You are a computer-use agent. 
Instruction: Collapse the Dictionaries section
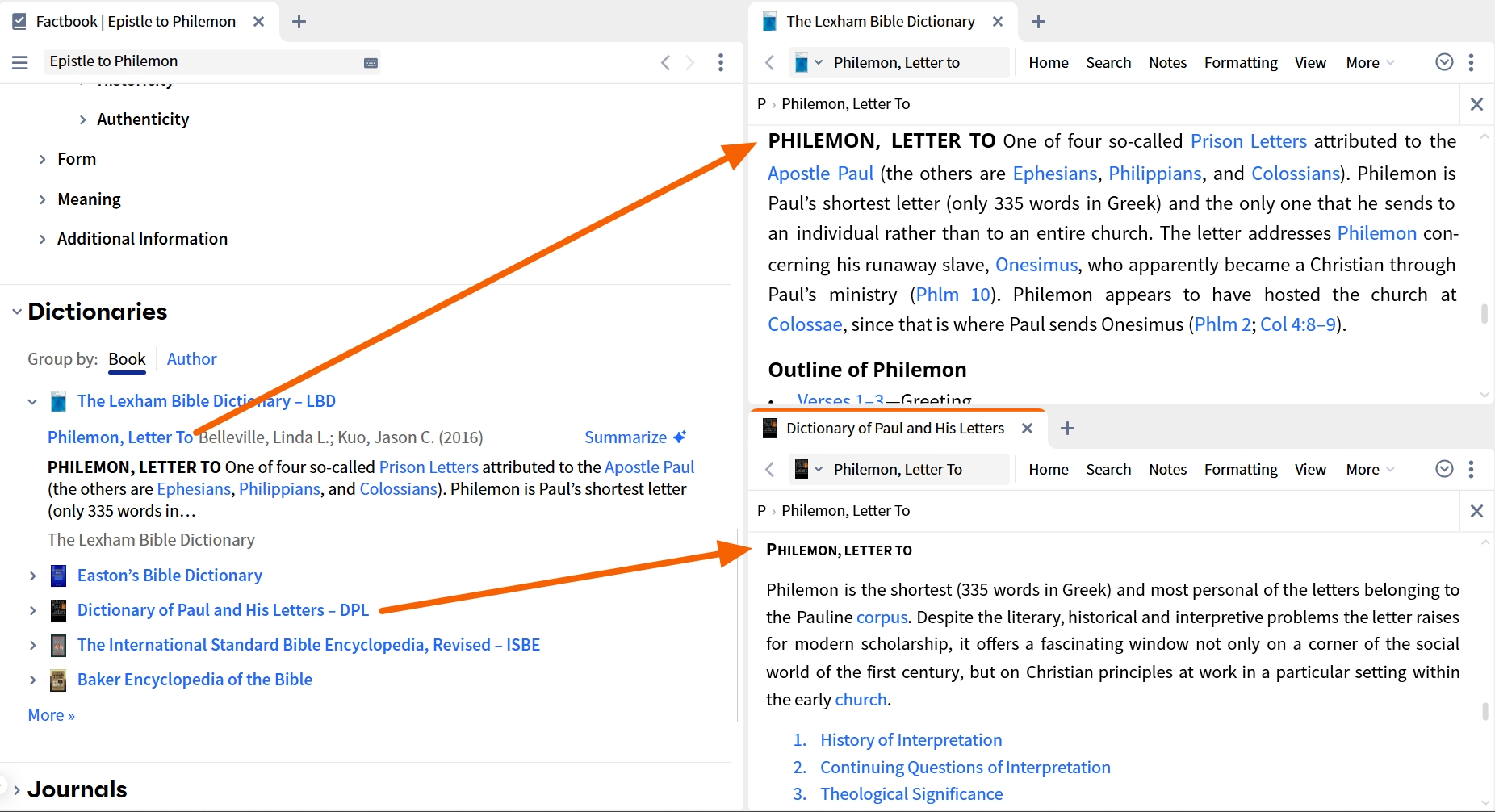click(16, 312)
